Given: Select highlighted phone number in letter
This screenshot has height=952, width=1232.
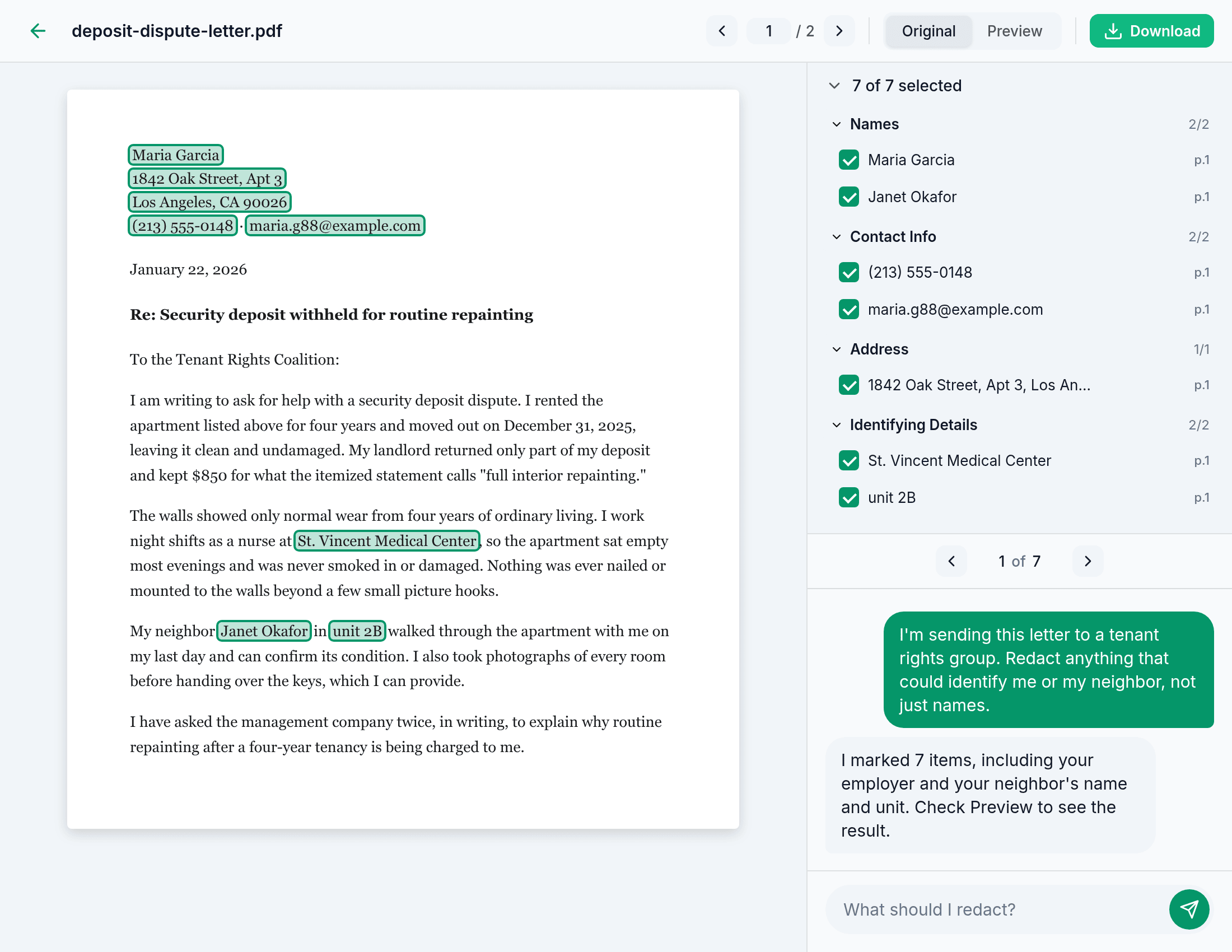Looking at the screenshot, I should click(183, 226).
